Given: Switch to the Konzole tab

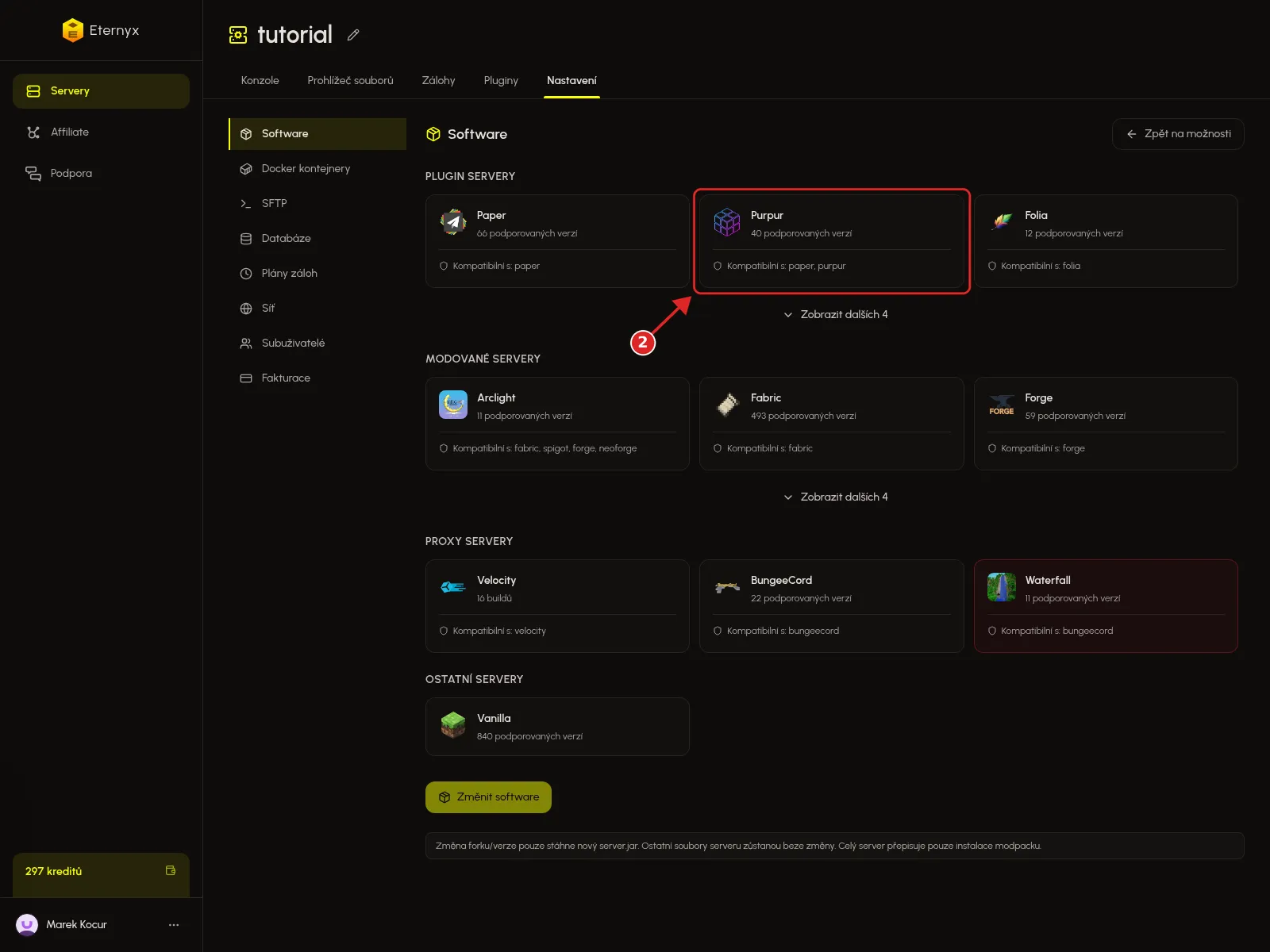Looking at the screenshot, I should coord(260,81).
